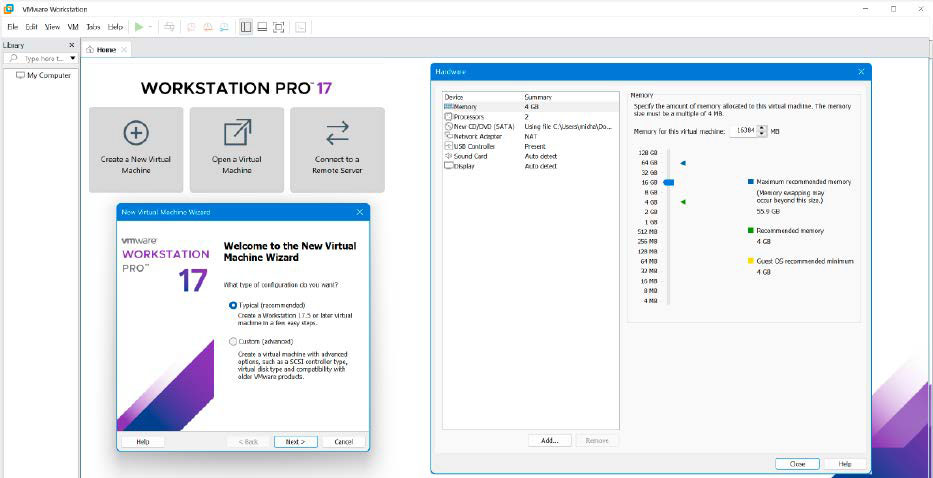Click the Add... button in Hardware dialog

click(x=550, y=440)
